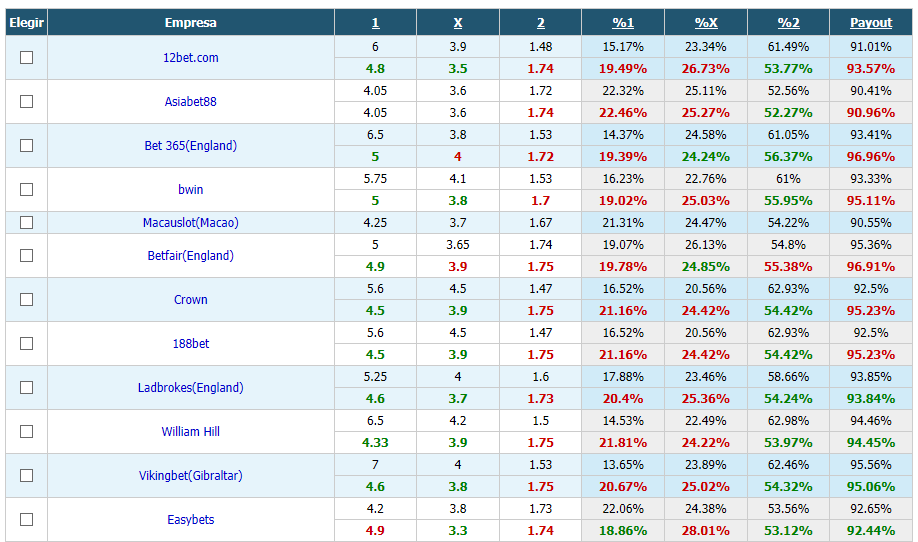
Task: Tick the 12bet.com row checkbox
Action: point(26,57)
